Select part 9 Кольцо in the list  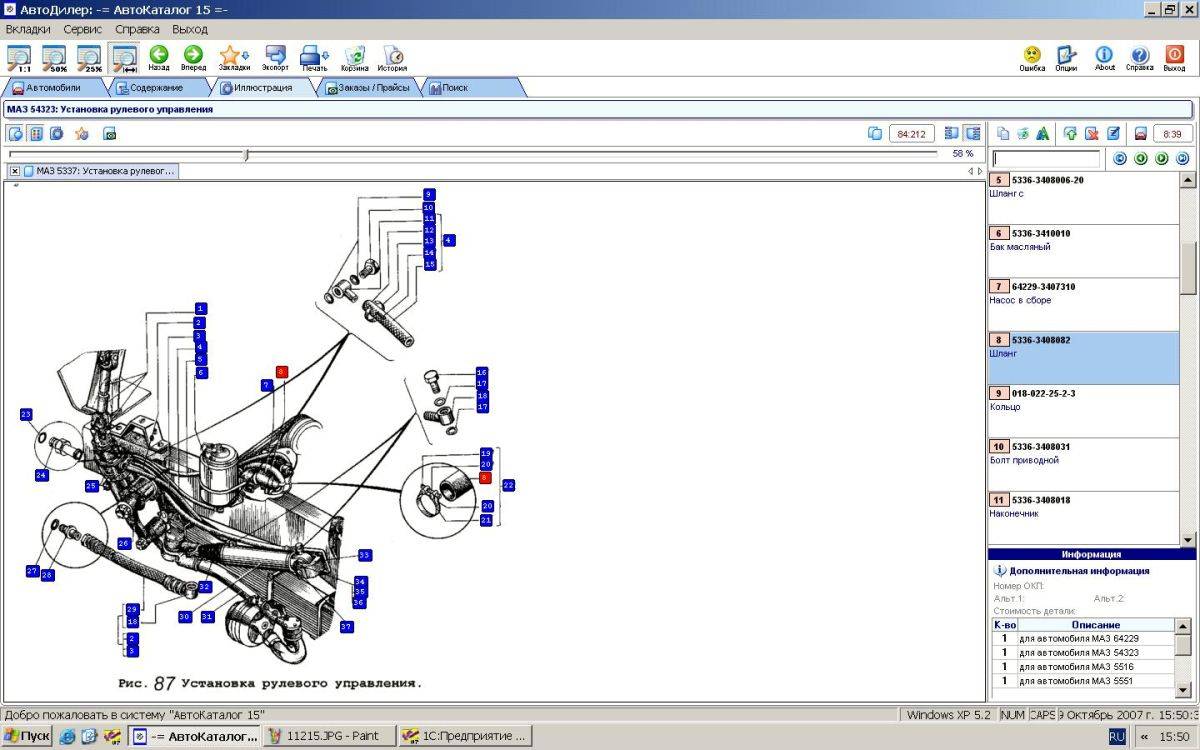pyautogui.click(x=1084, y=411)
